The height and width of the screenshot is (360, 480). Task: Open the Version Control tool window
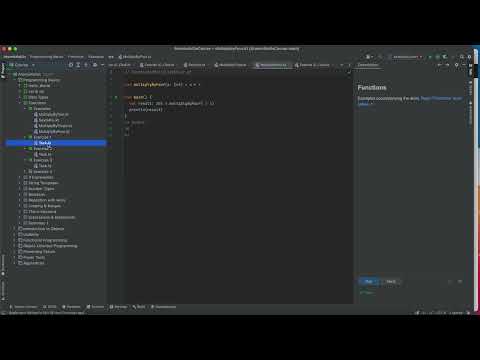tap(23, 307)
